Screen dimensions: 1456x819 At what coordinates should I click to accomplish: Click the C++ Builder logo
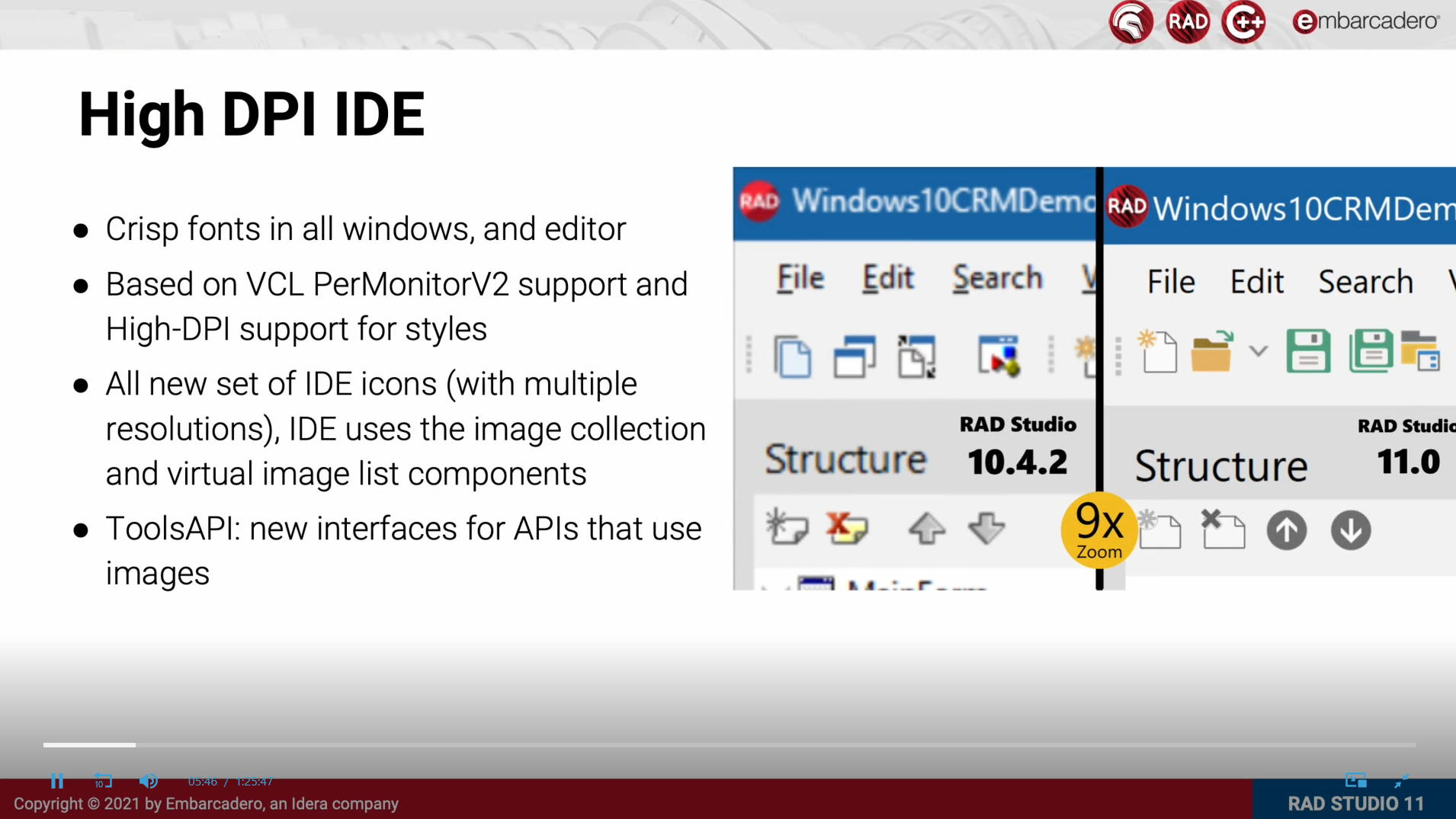(1244, 22)
